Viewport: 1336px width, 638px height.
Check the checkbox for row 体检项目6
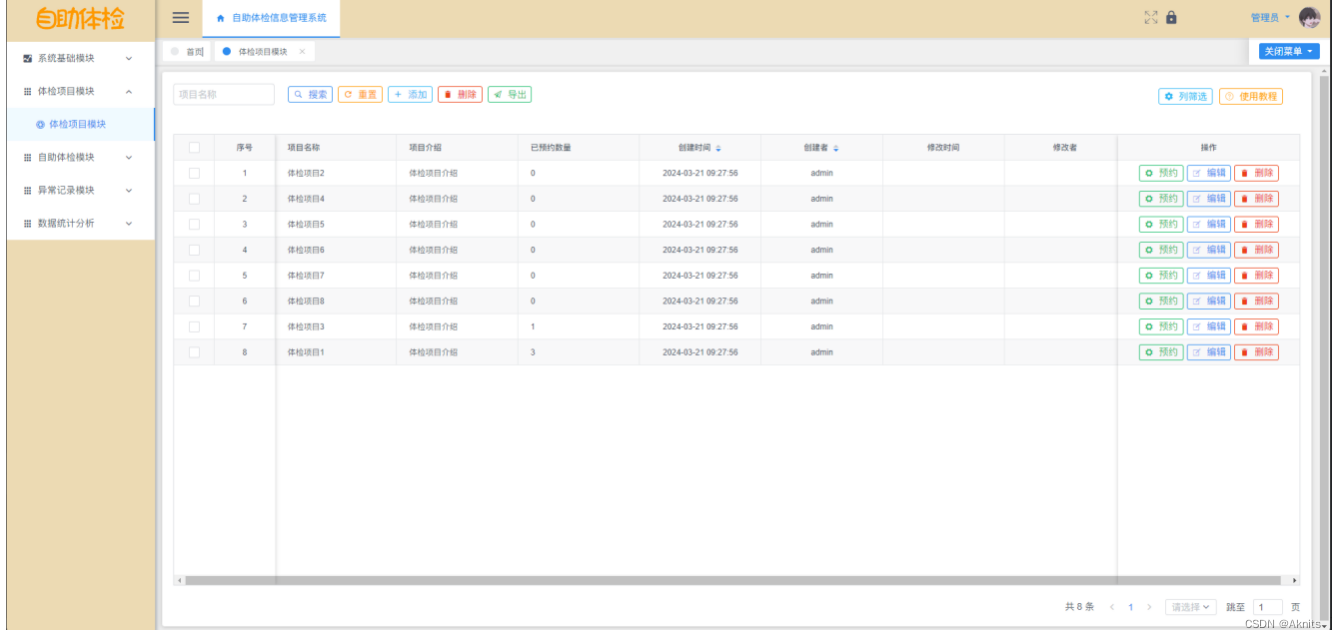[194, 249]
